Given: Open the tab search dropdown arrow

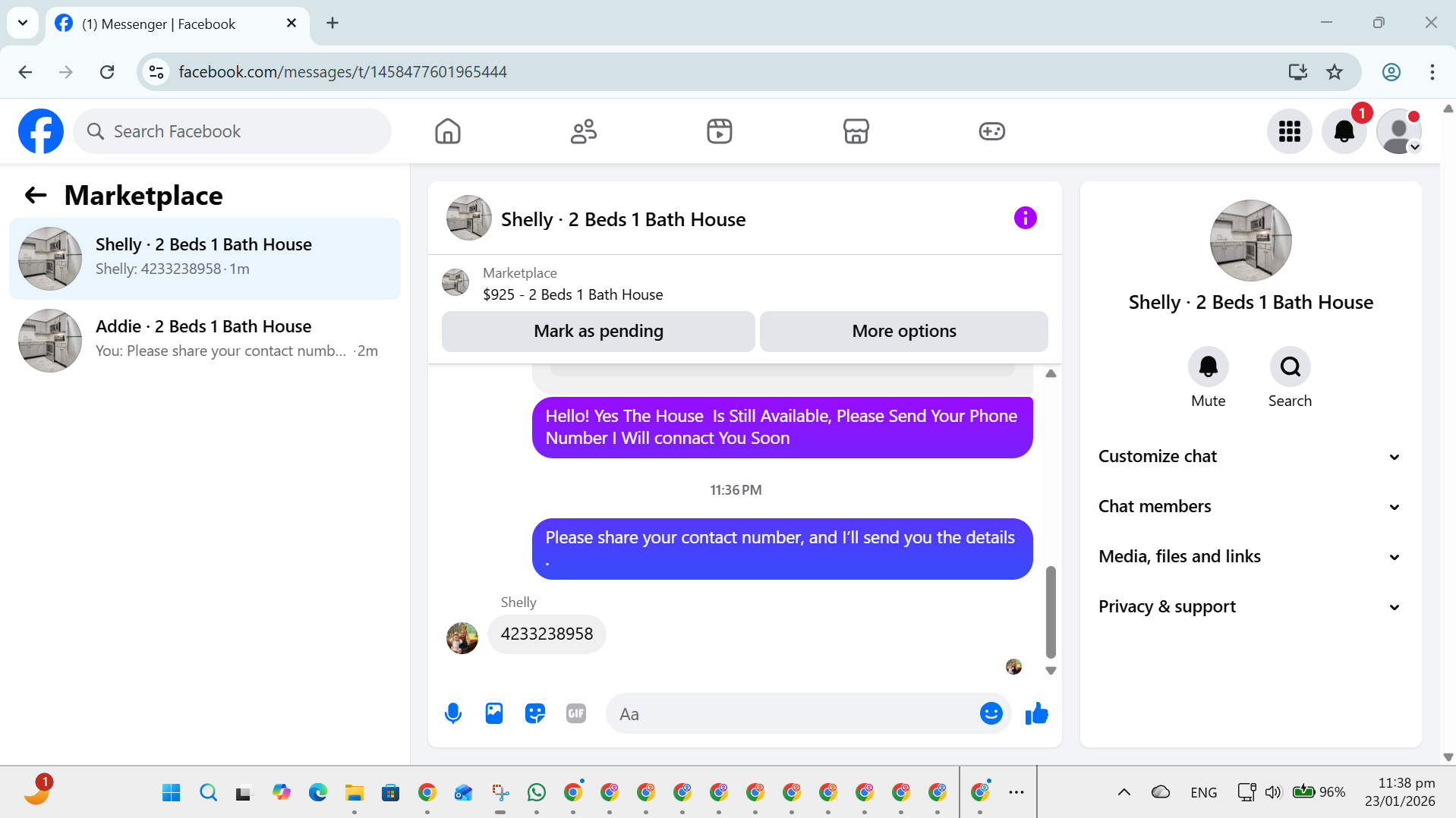Looking at the screenshot, I should click(x=23, y=23).
